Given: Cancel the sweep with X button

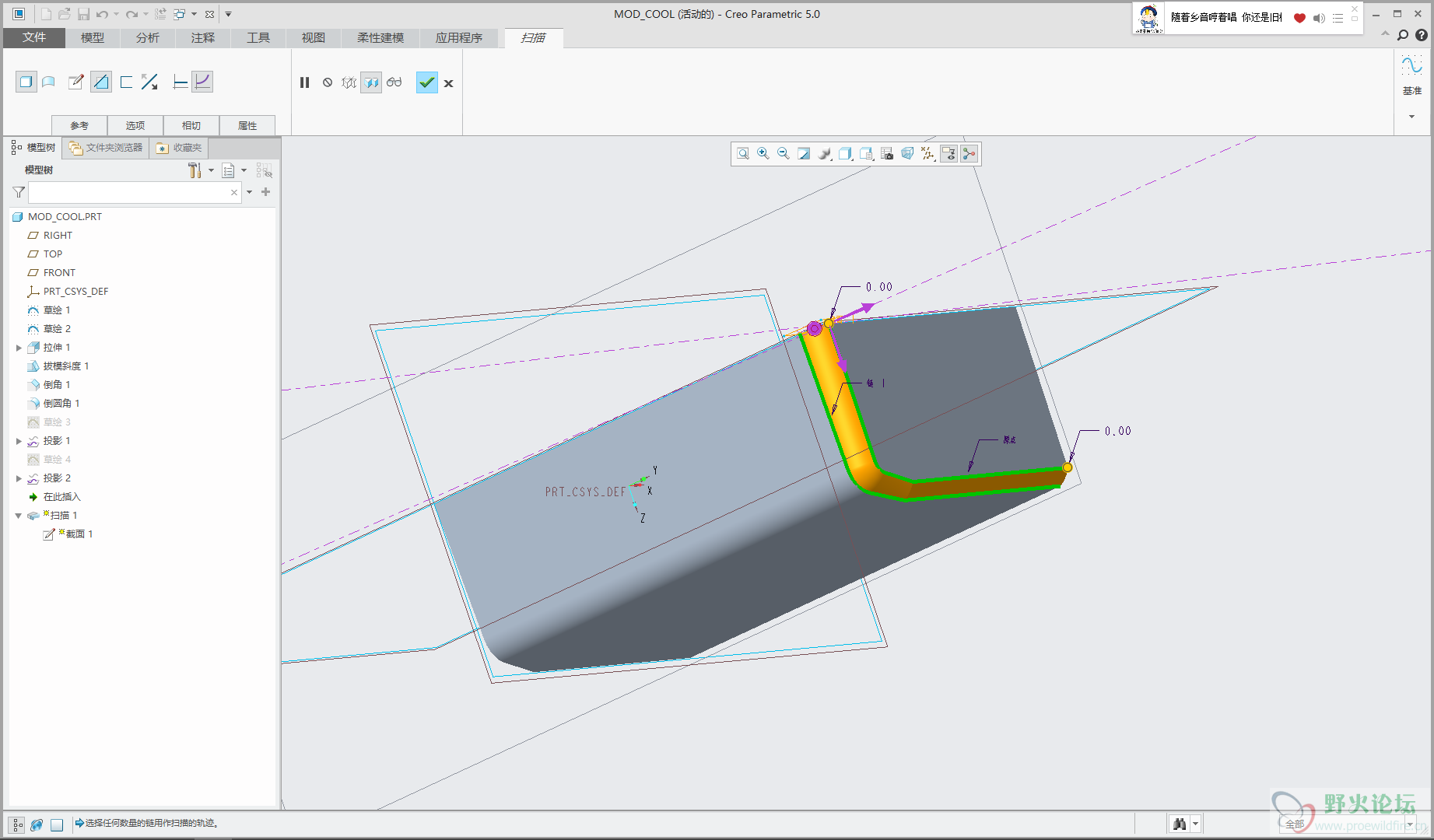Looking at the screenshot, I should (x=449, y=83).
